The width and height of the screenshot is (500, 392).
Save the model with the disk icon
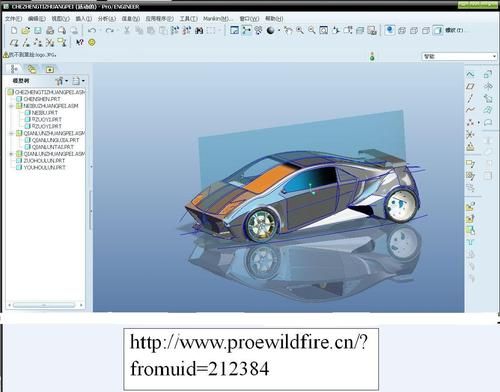click(38, 31)
